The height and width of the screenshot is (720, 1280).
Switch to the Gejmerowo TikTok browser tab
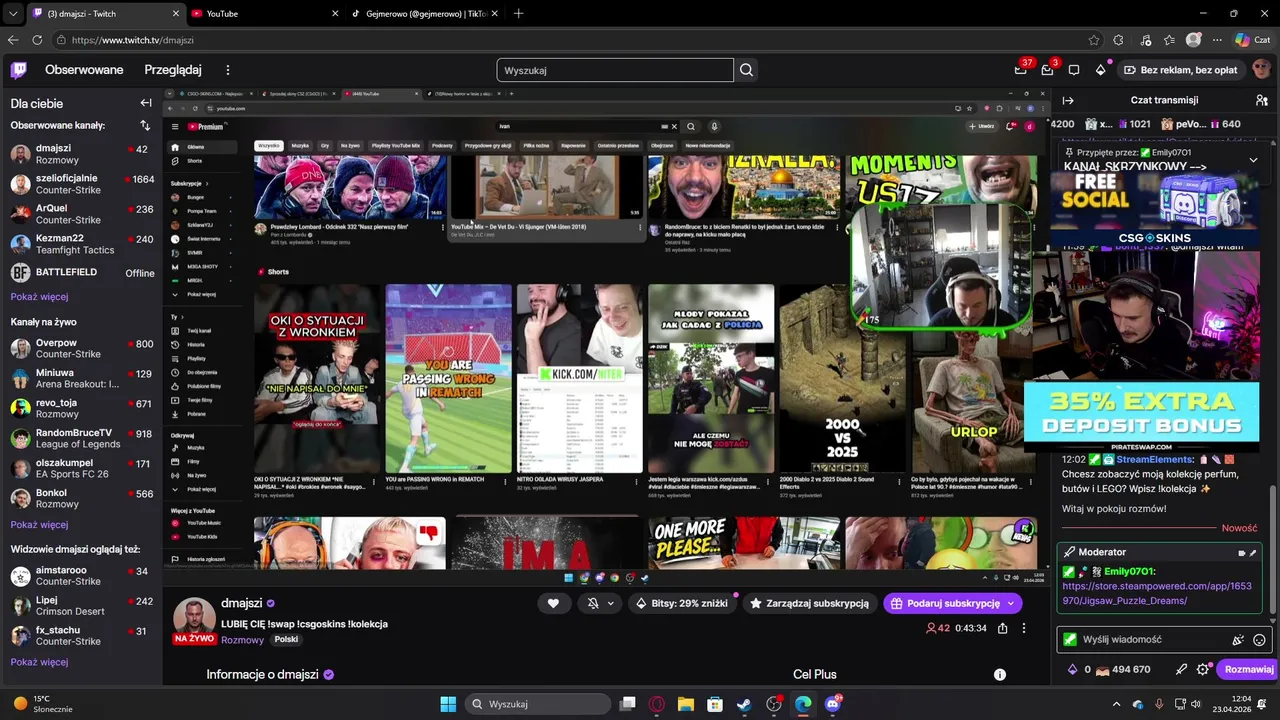[x=422, y=13]
